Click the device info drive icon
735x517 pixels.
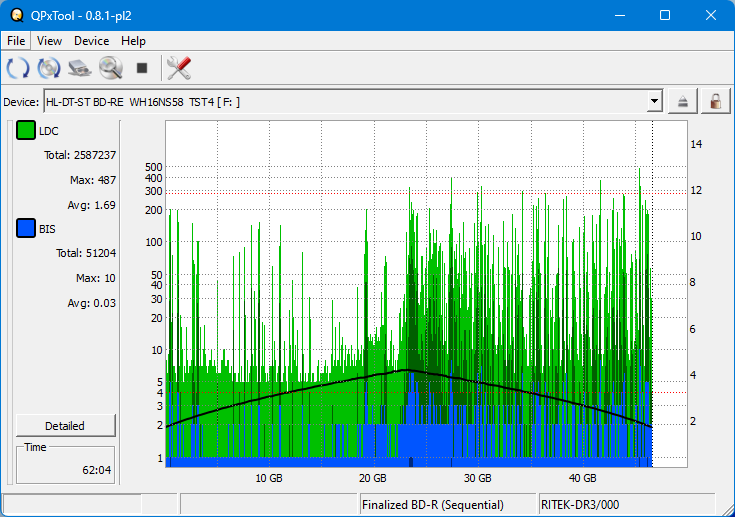pyautogui.click(x=80, y=68)
